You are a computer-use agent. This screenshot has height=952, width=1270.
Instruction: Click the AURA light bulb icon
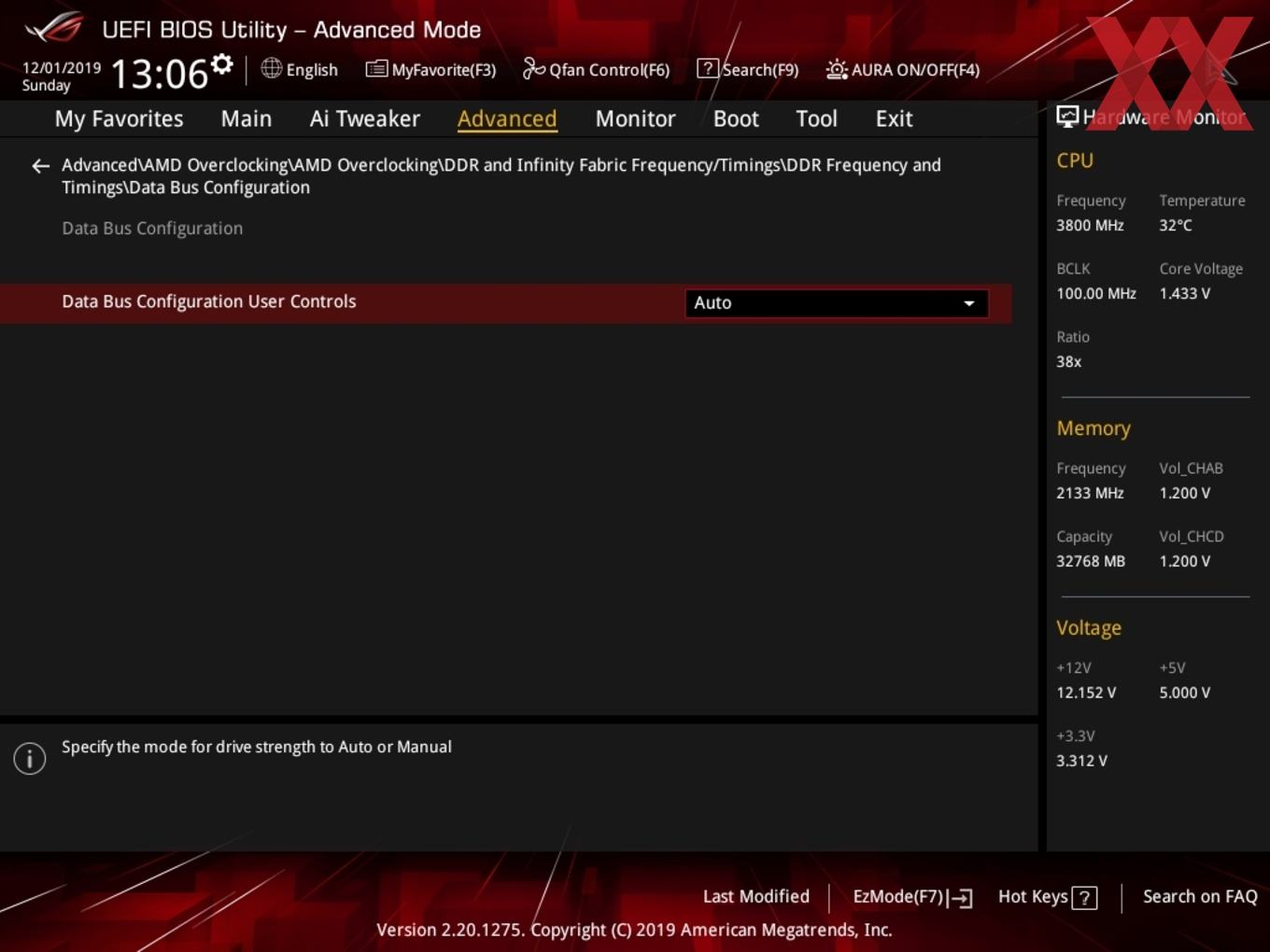tap(837, 69)
